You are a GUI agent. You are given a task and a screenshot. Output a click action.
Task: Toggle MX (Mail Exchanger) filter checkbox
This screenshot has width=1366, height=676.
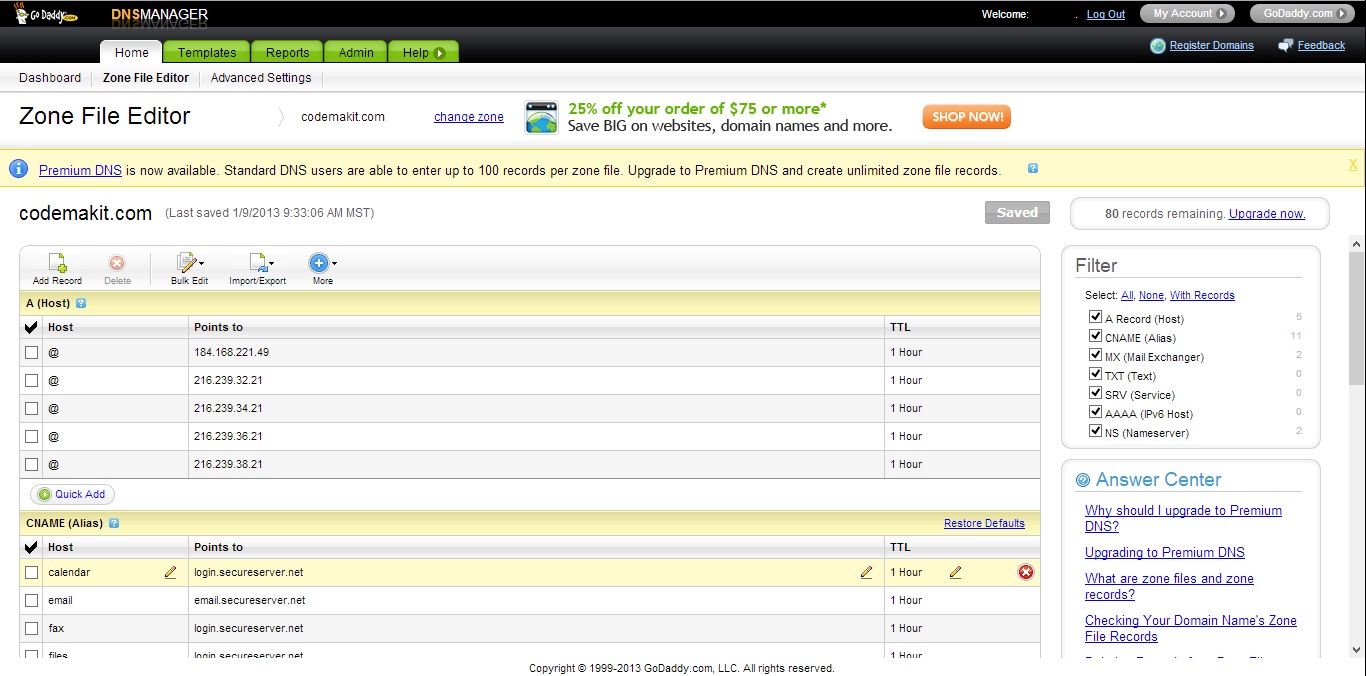tap(1095, 355)
